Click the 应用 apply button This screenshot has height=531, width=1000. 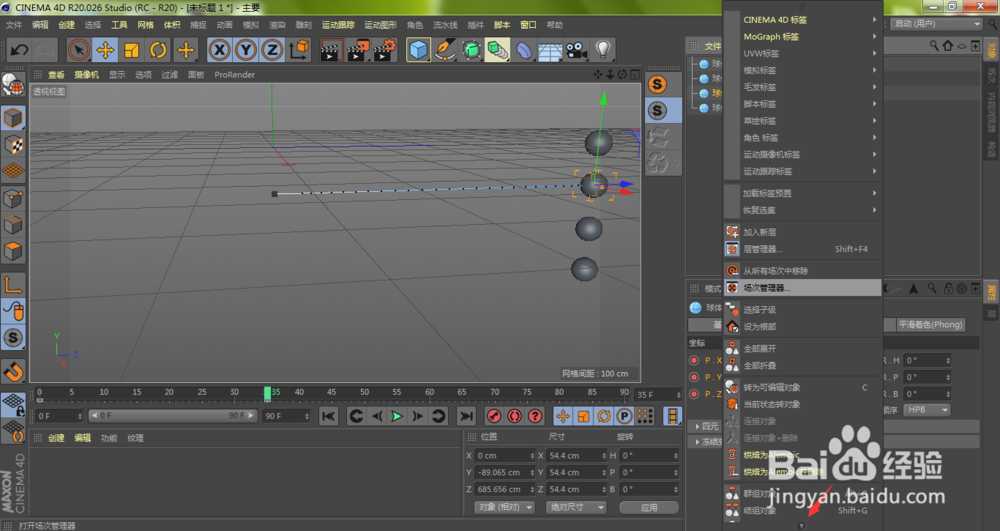(x=649, y=507)
